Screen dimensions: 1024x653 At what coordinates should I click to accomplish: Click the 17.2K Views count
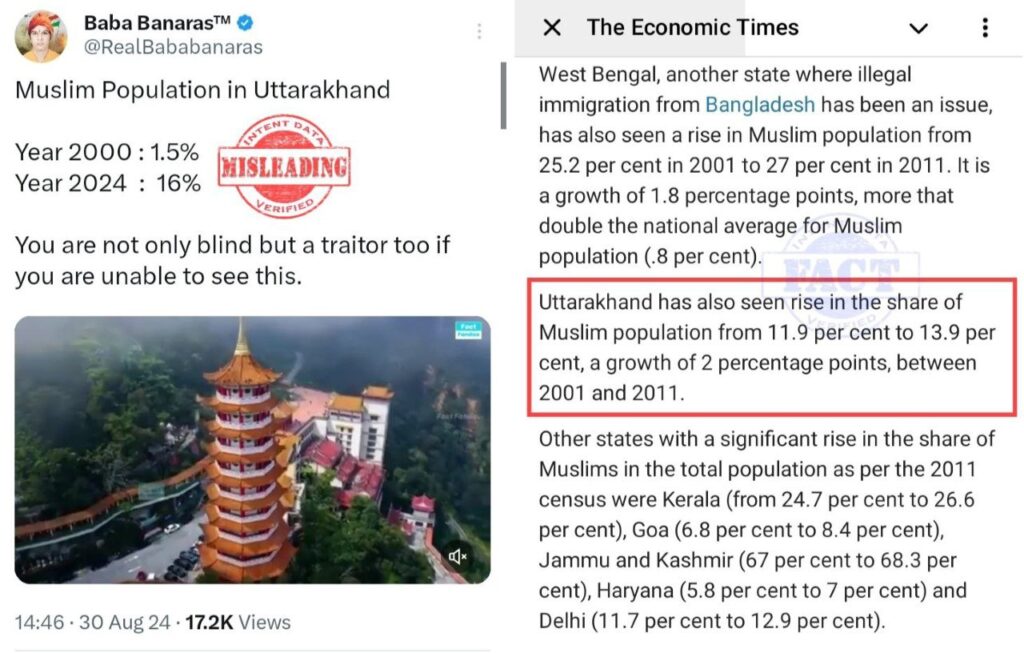click(238, 622)
